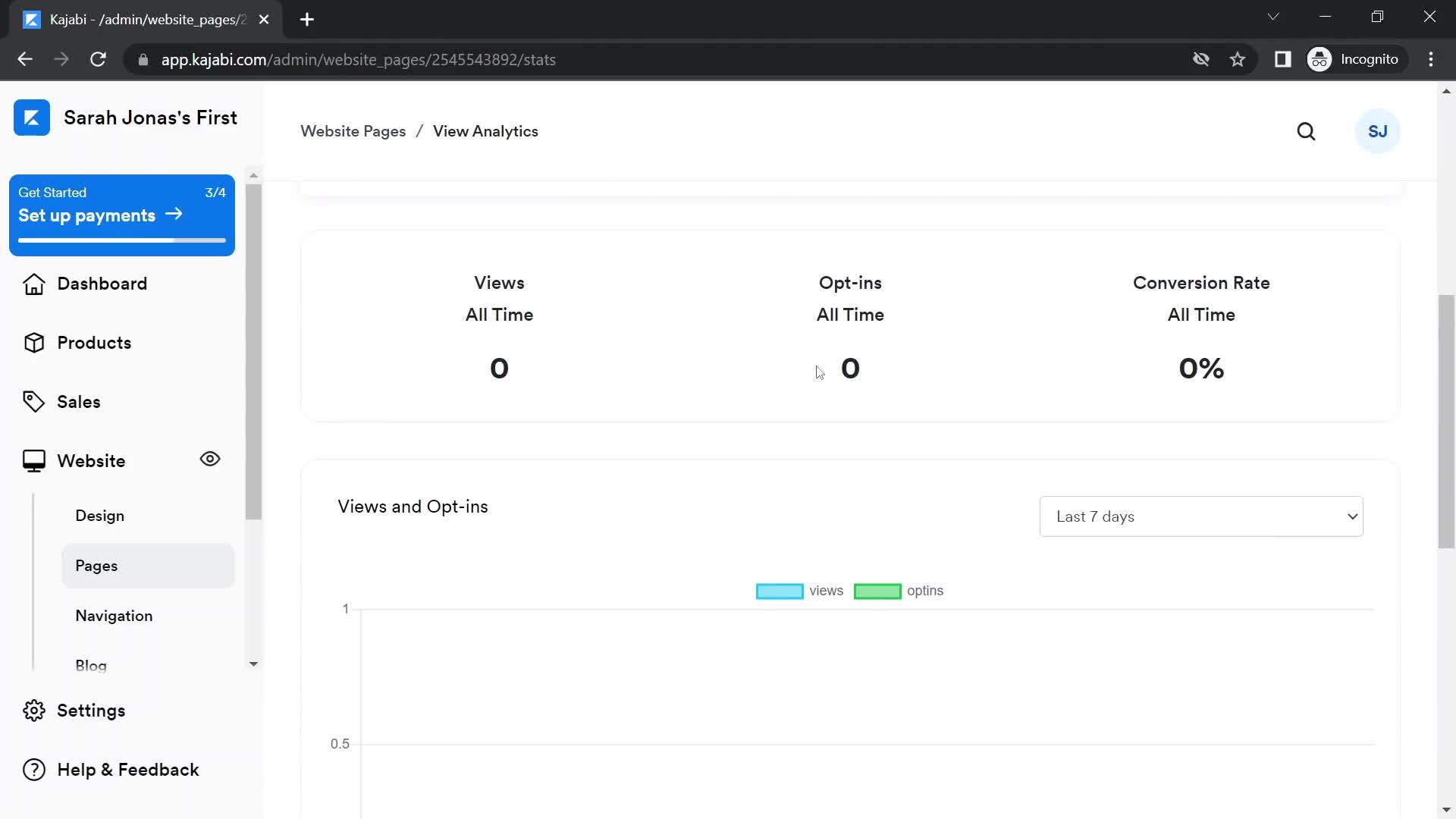1456x819 pixels.
Task: Toggle Website visibility eye icon
Action: click(210, 459)
